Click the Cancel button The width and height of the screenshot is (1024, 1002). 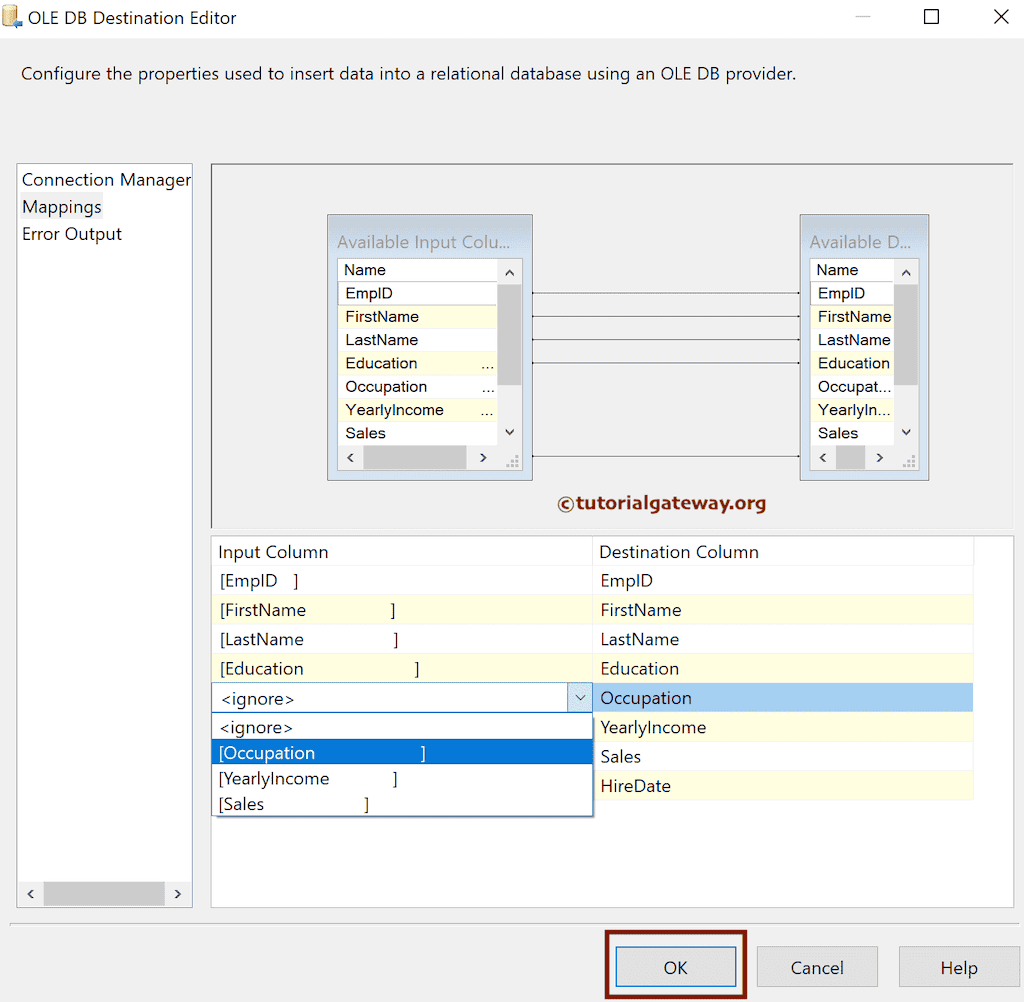click(817, 967)
